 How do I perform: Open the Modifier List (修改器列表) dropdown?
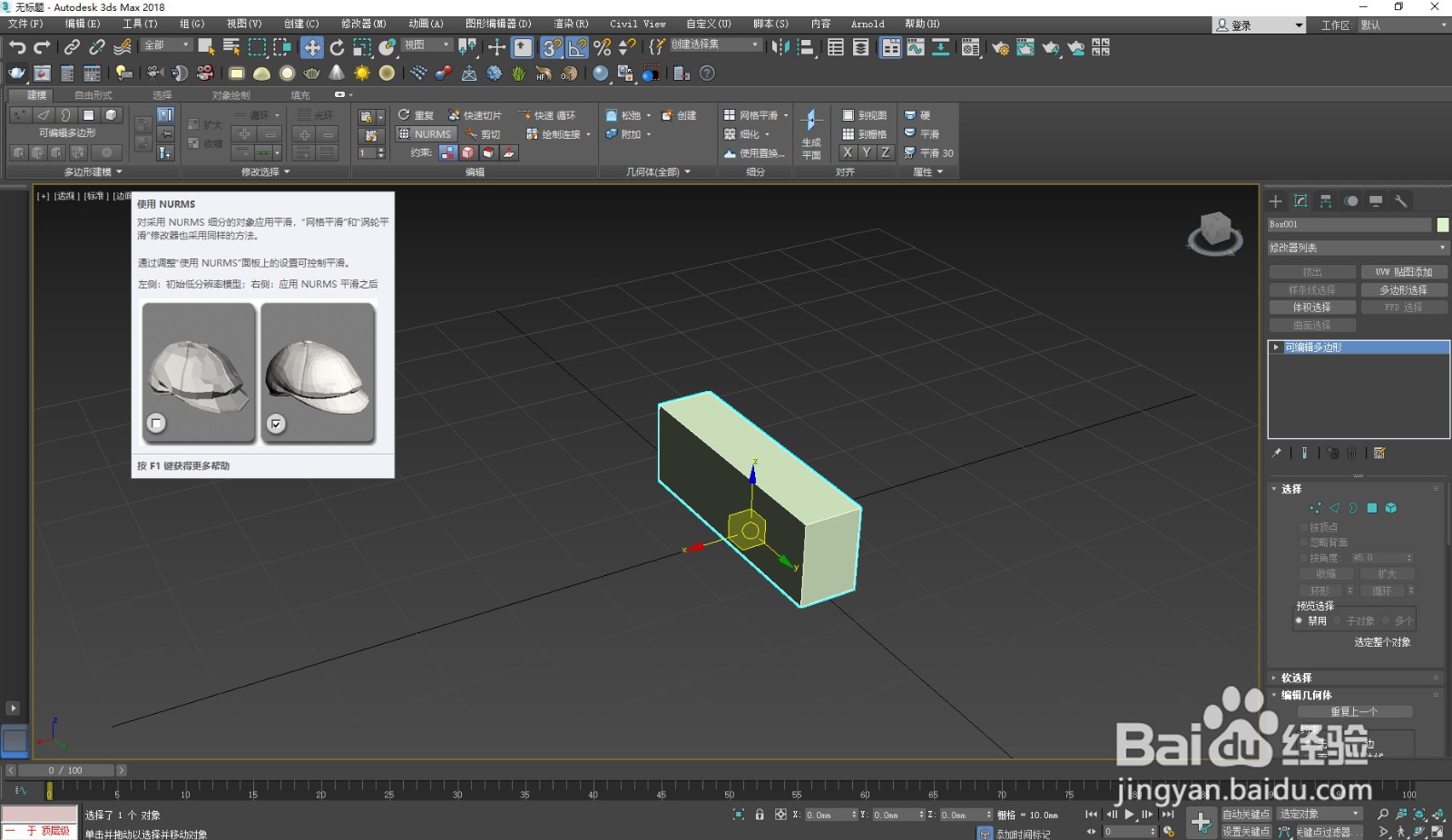click(1358, 248)
